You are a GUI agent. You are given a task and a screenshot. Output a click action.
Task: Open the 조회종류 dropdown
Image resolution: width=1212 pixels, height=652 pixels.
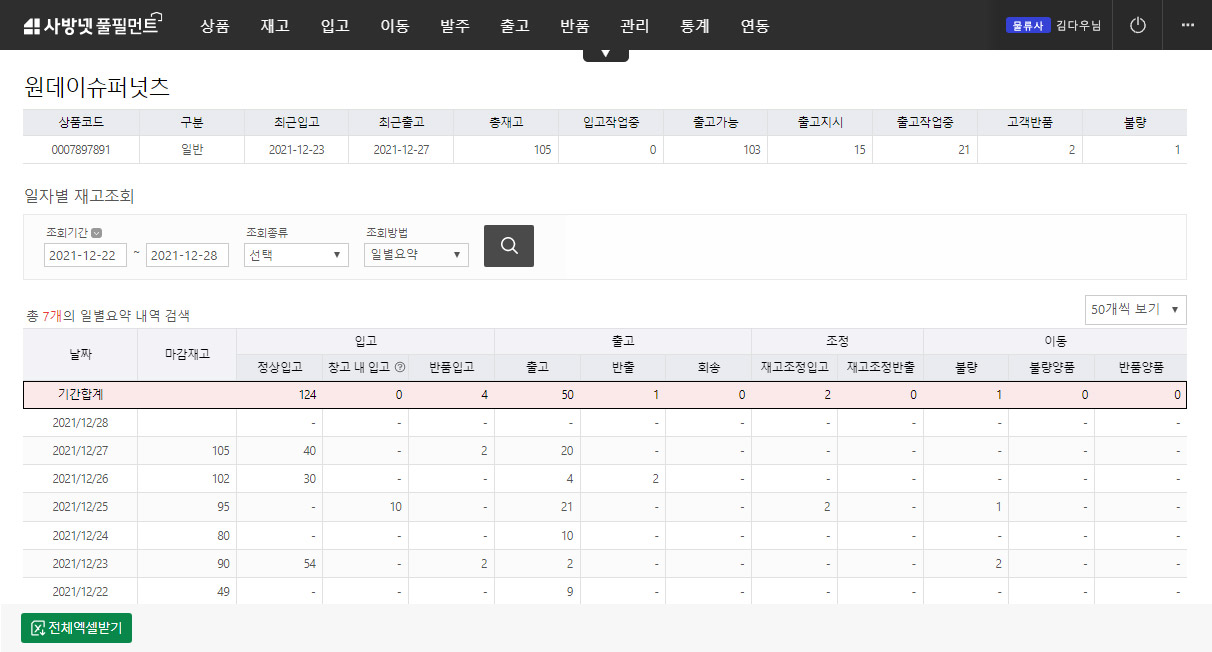[x=296, y=255]
